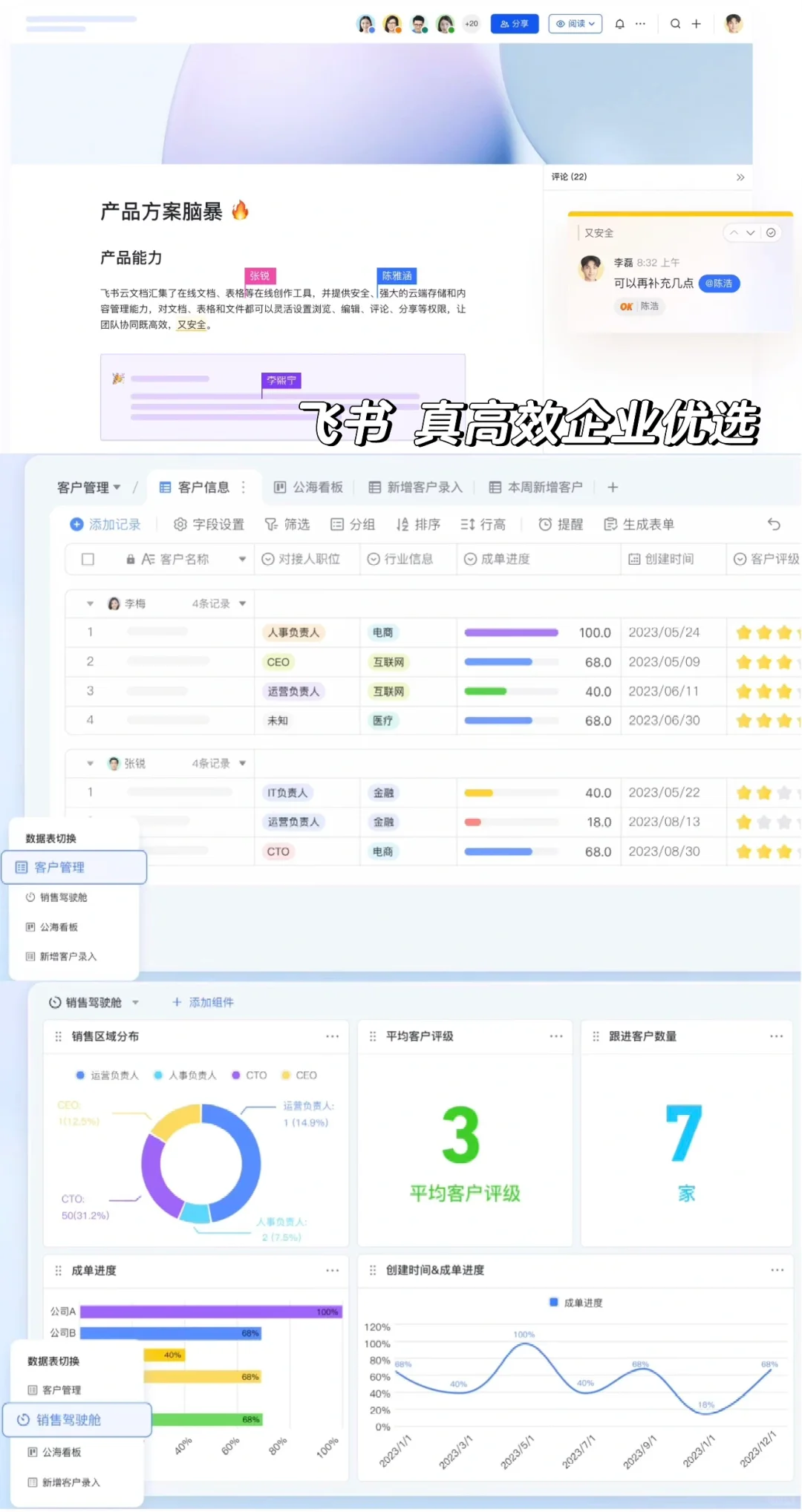Open the 客户名称 column dropdown arrow
802x1512 pixels.
242,559
